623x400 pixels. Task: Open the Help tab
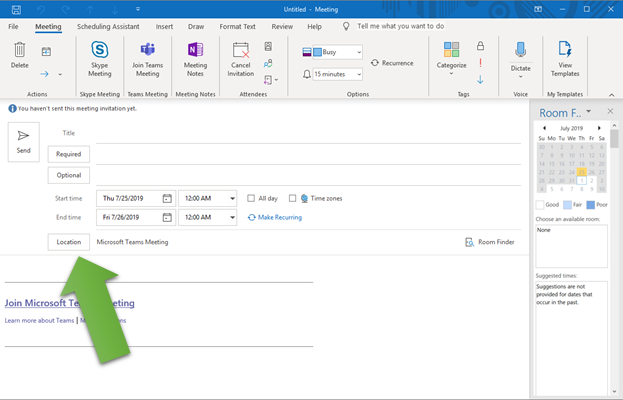(314, 27)
